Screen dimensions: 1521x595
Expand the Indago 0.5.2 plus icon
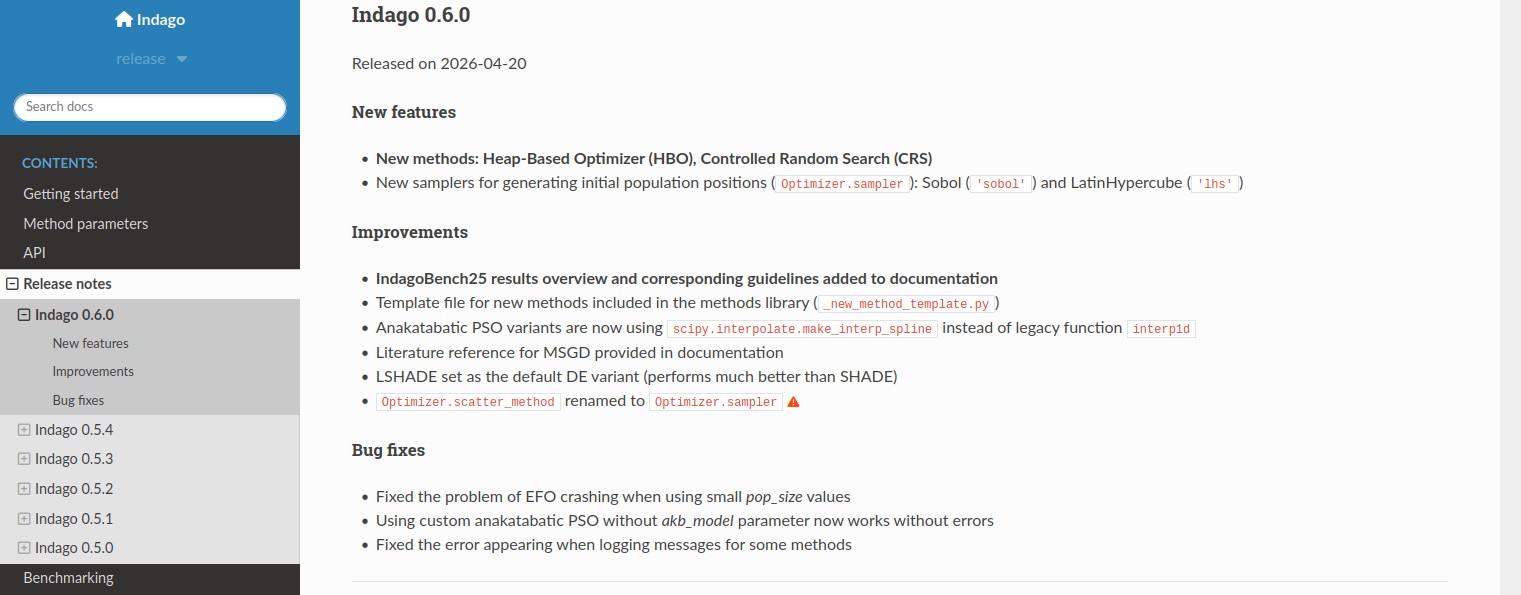point(24,489)
